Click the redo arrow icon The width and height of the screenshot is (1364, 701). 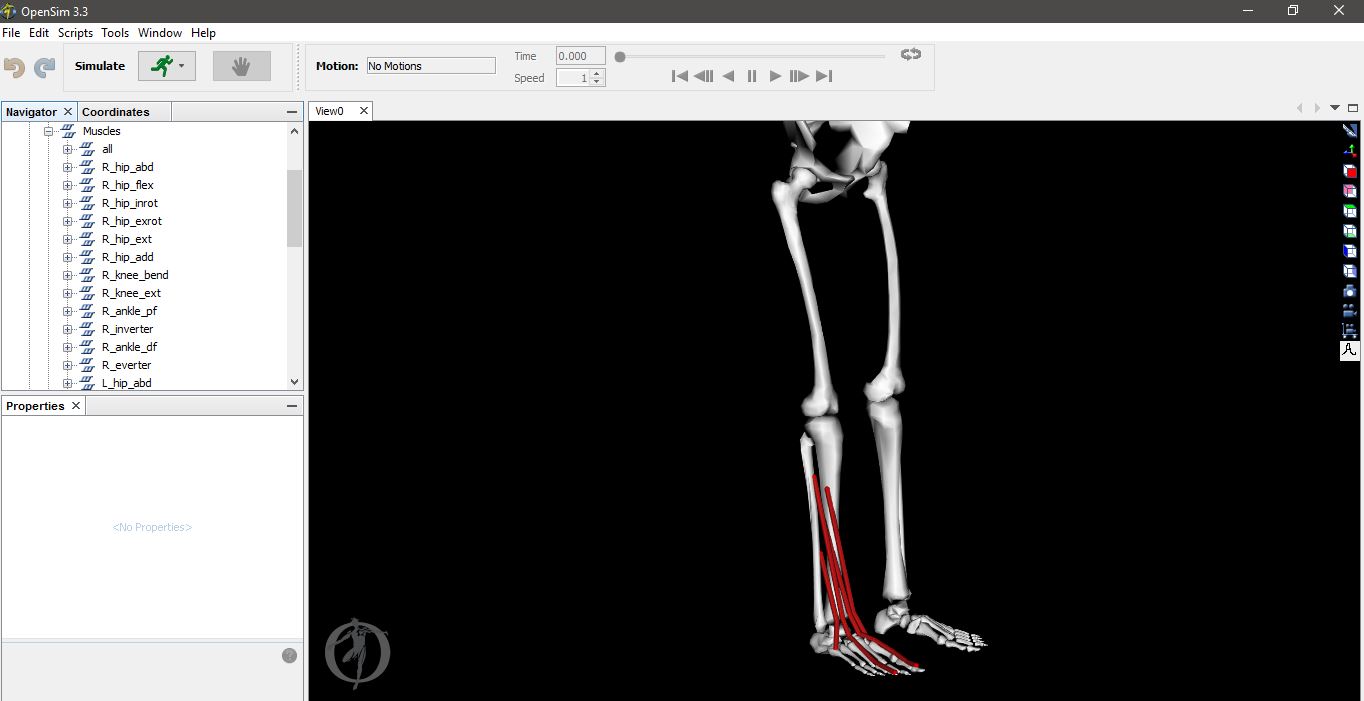click(45, 67)
